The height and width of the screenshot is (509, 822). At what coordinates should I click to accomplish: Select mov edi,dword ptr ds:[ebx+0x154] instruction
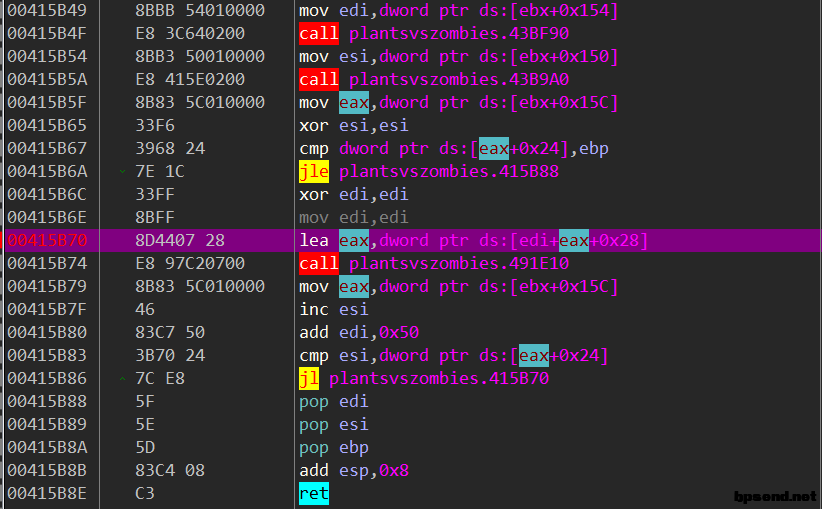click(459, 10)
